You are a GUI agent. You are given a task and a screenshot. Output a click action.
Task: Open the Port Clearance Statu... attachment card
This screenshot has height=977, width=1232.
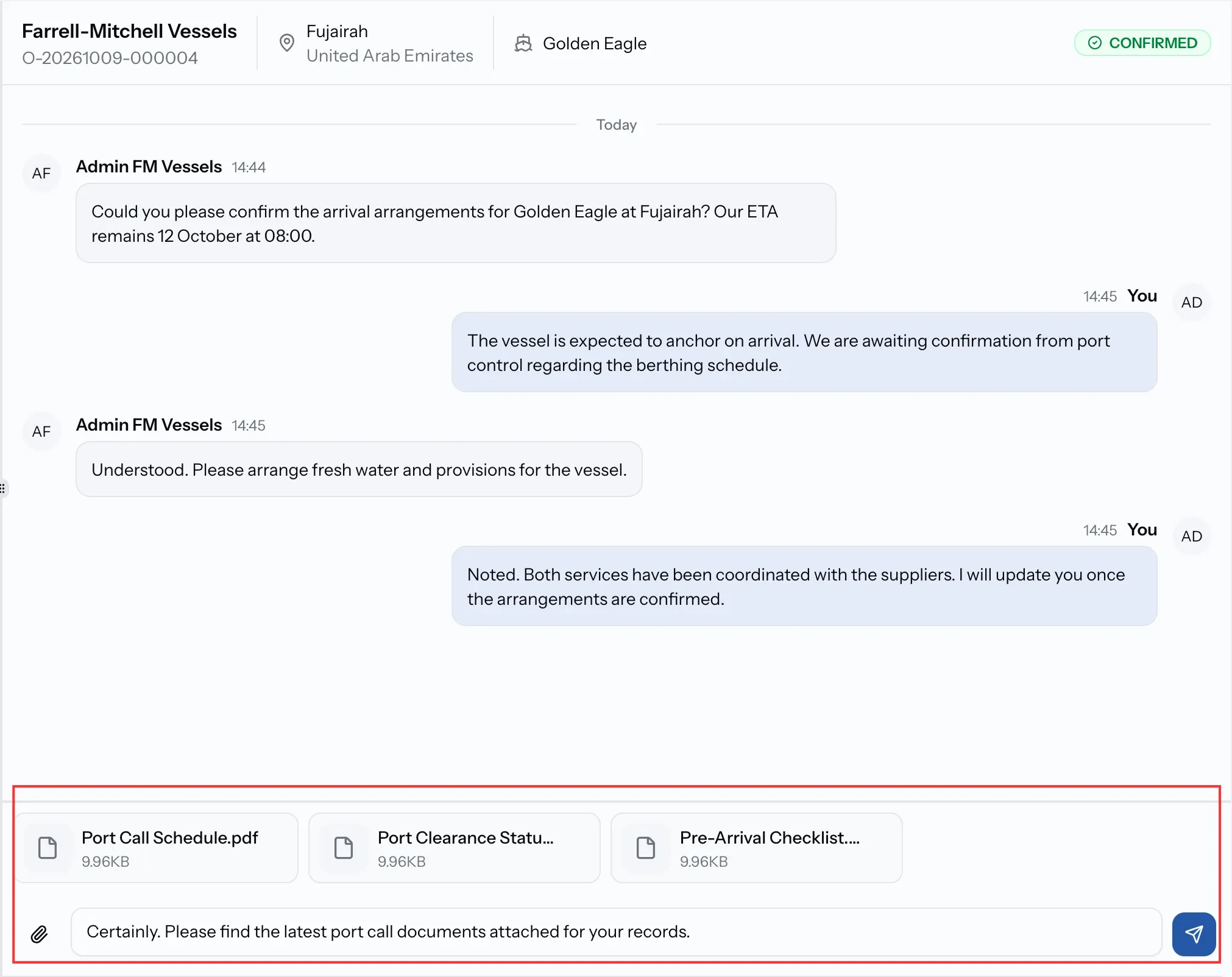click(454, 848)
